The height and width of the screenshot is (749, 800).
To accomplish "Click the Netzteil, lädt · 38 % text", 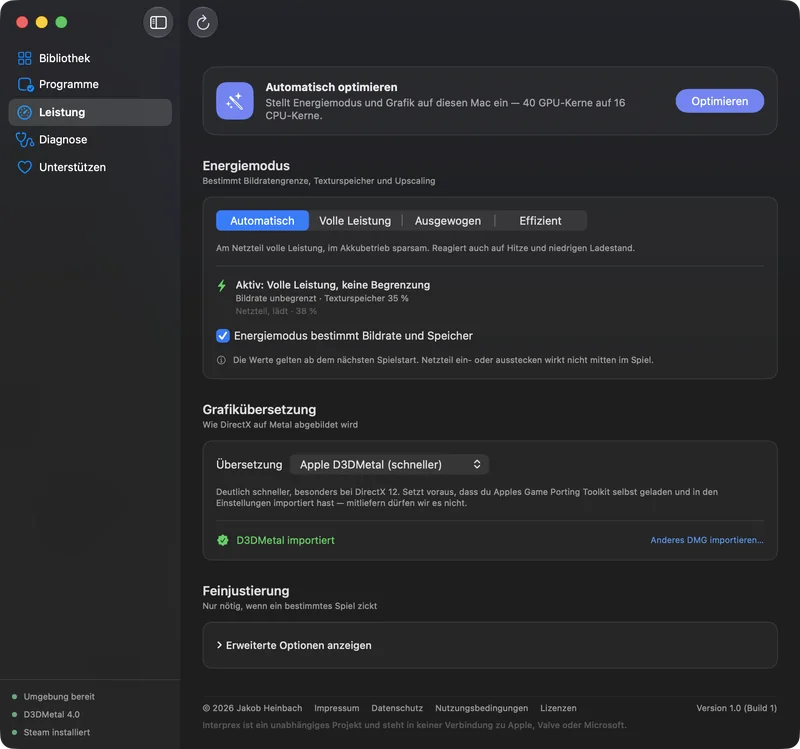I will click(276, 311).
